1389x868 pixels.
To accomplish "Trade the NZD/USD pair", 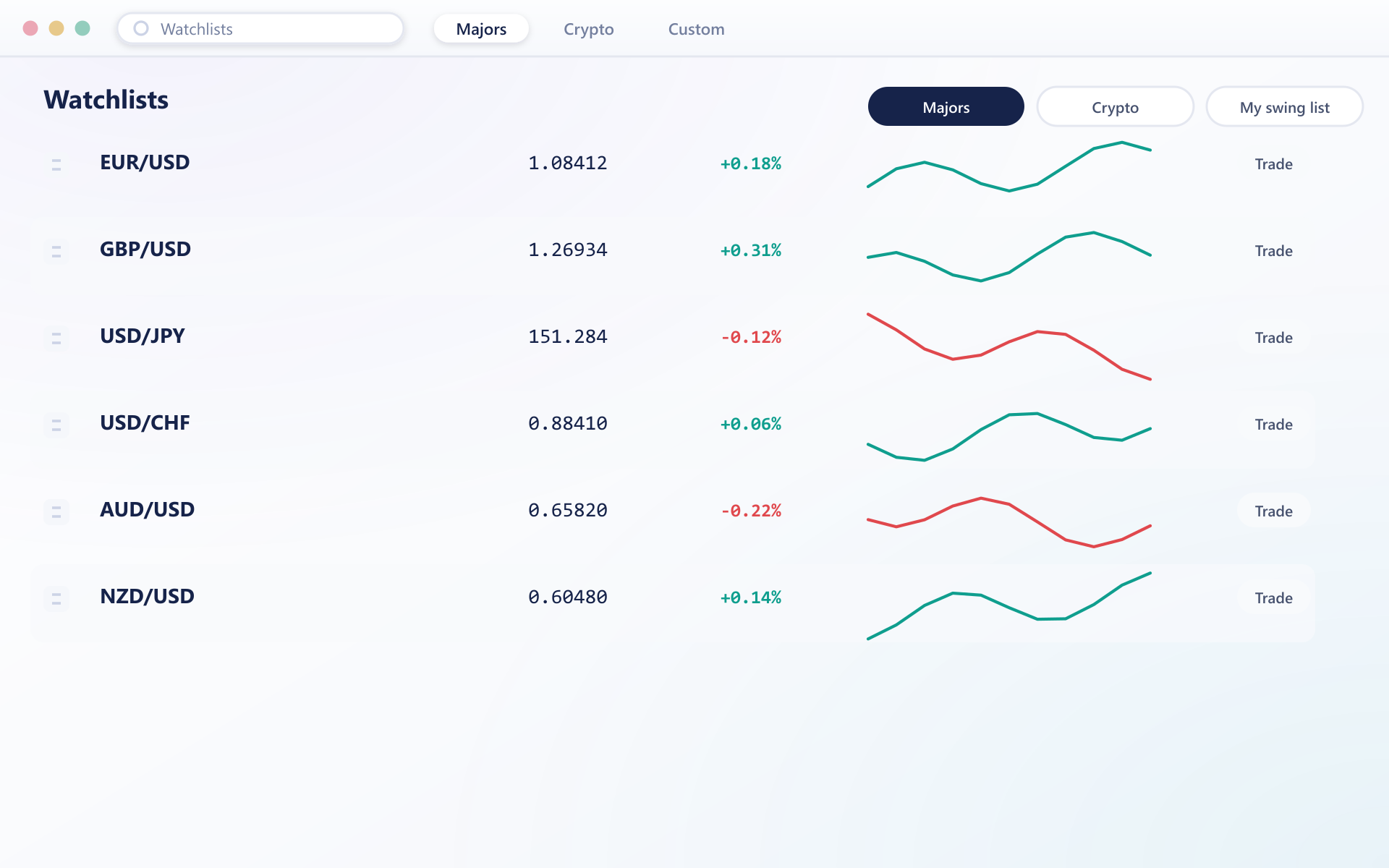I will coord(1273,598).
